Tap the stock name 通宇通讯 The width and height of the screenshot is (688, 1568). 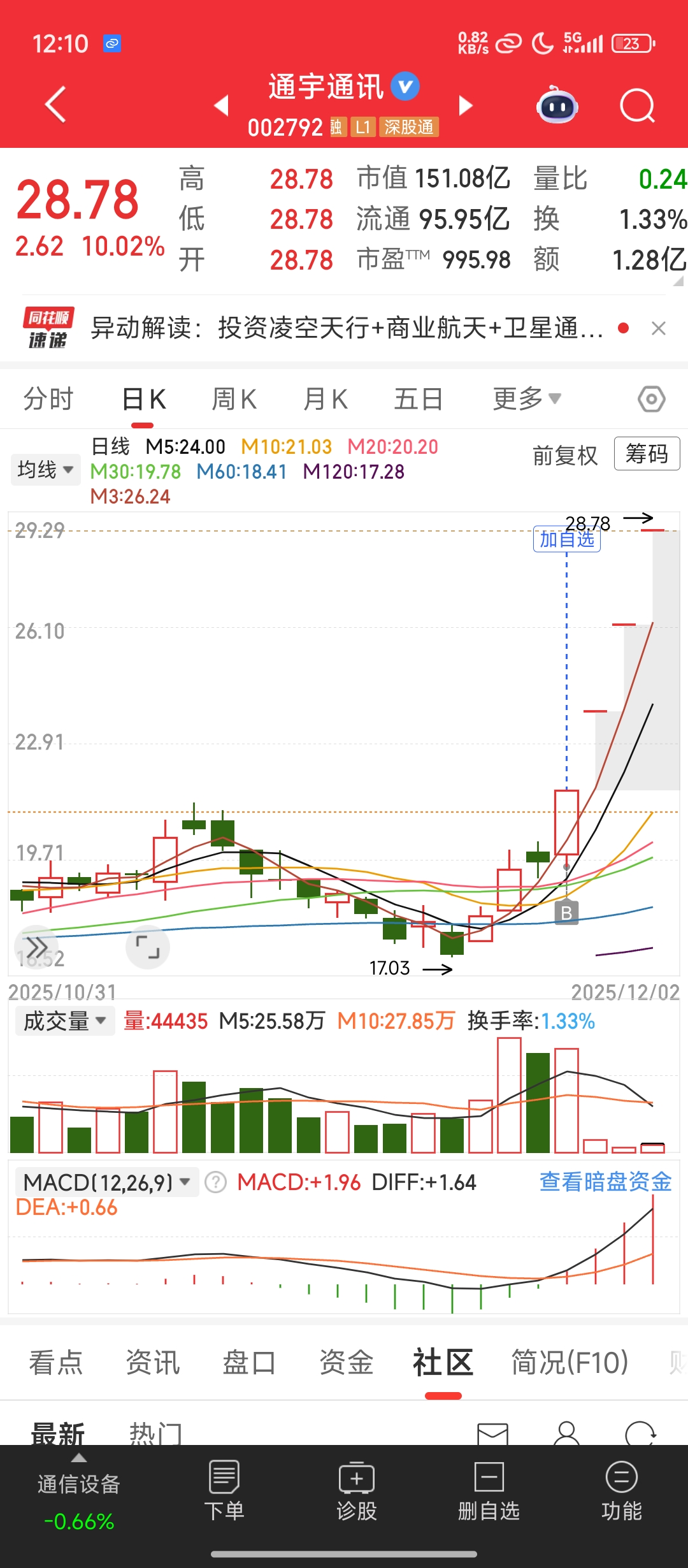(x=326, y=86)
